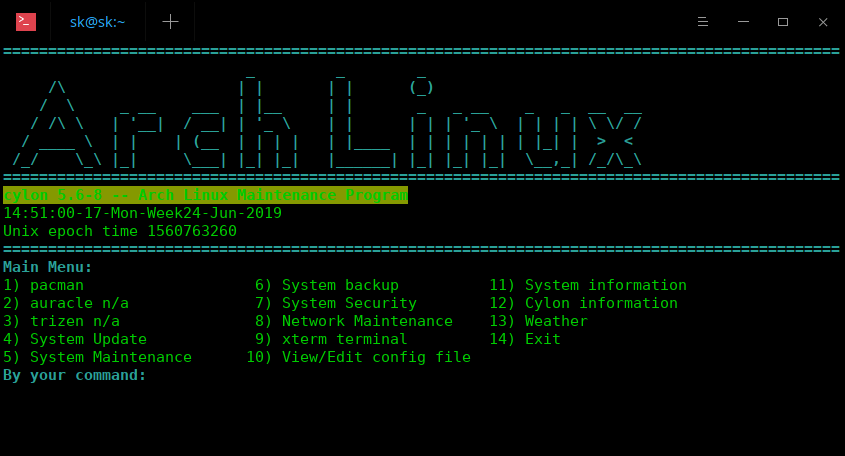Viewport: 845px width, 456px height.
Task: Click menu entry 4) System Update
Action: (75, 339)
